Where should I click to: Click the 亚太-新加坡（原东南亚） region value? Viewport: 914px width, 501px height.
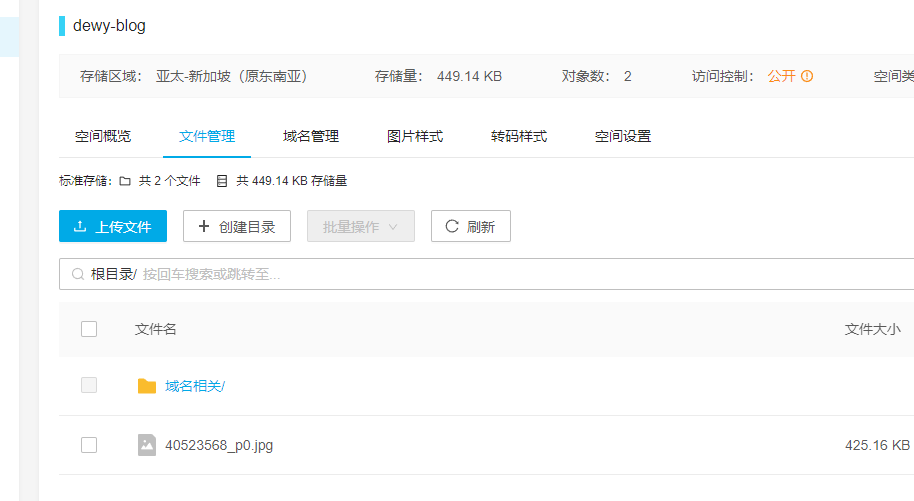pyautogui.click(x=232, y=76)
